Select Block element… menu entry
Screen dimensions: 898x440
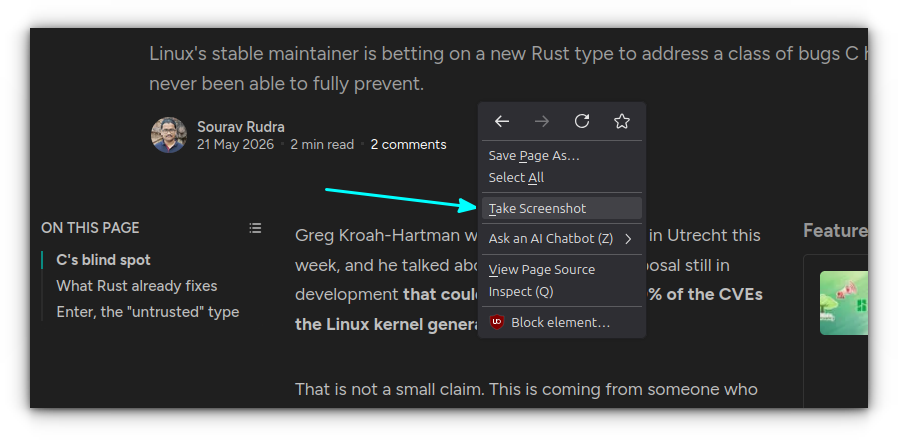(562, 323)
